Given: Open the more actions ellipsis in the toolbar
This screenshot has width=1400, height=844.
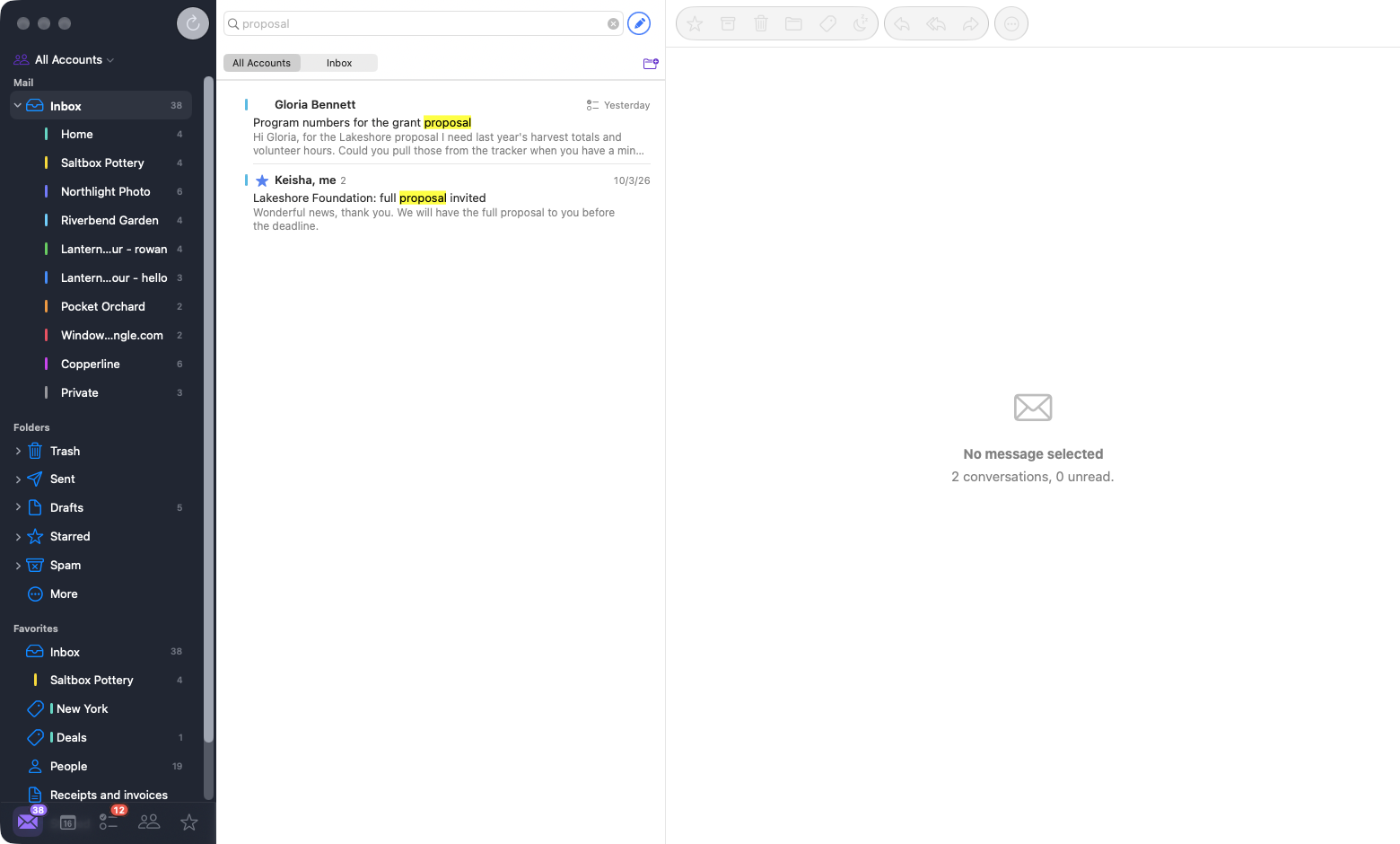Looking at the screenshot, I should (1011, 24).
